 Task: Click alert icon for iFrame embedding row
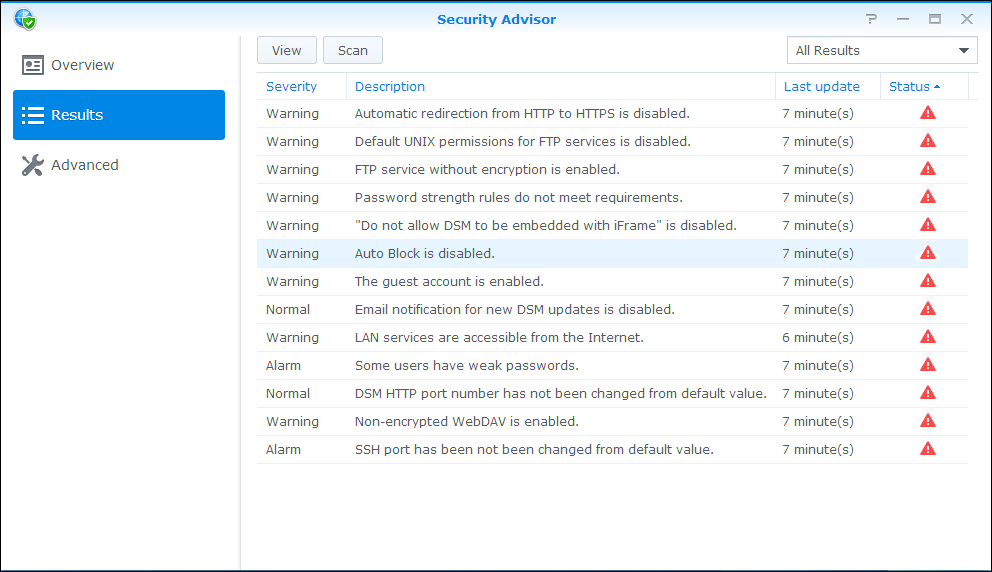click(927, 225)
